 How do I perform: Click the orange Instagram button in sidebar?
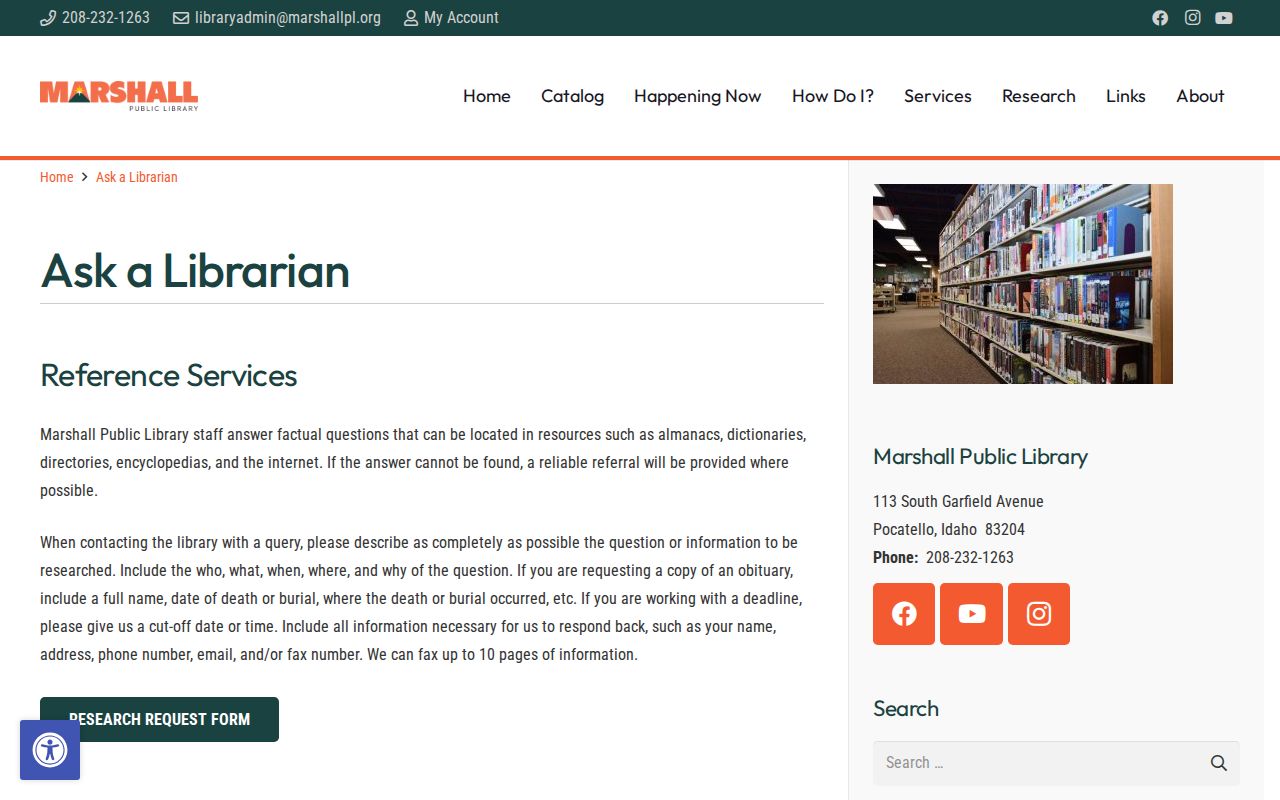coord(1039,614)
